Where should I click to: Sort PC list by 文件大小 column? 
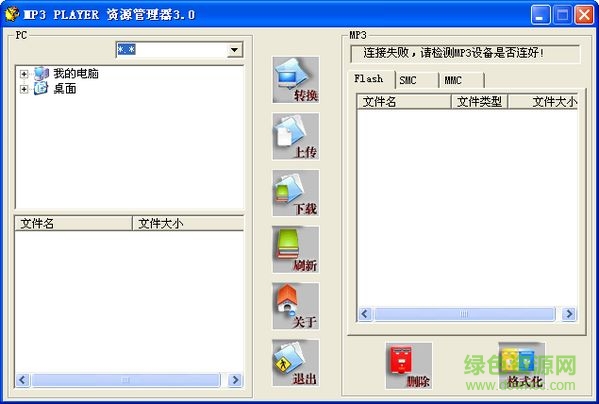pos(188,223)
